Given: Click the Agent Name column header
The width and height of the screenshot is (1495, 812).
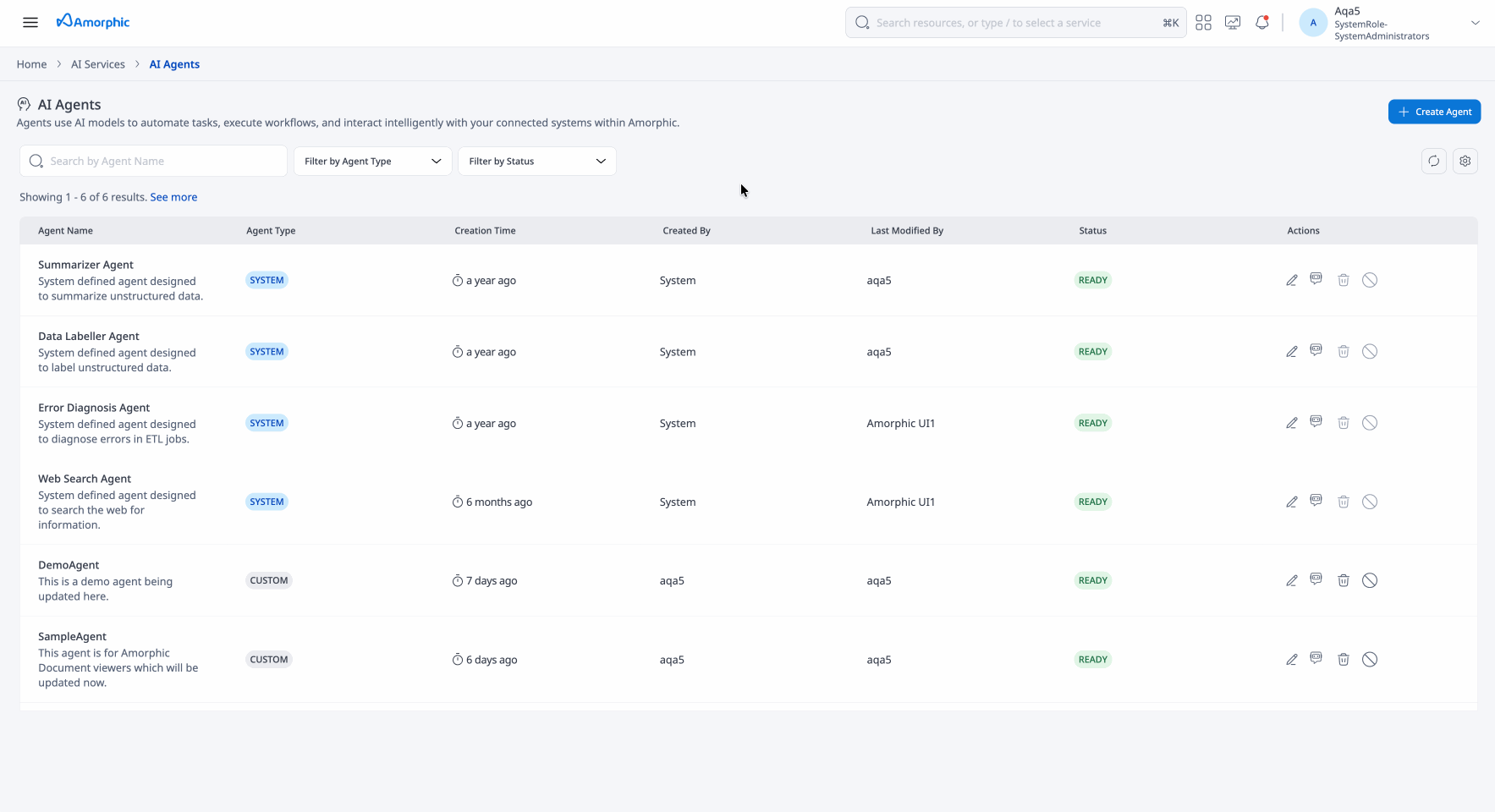Looking at the screenshot, I should coord(65,231).
